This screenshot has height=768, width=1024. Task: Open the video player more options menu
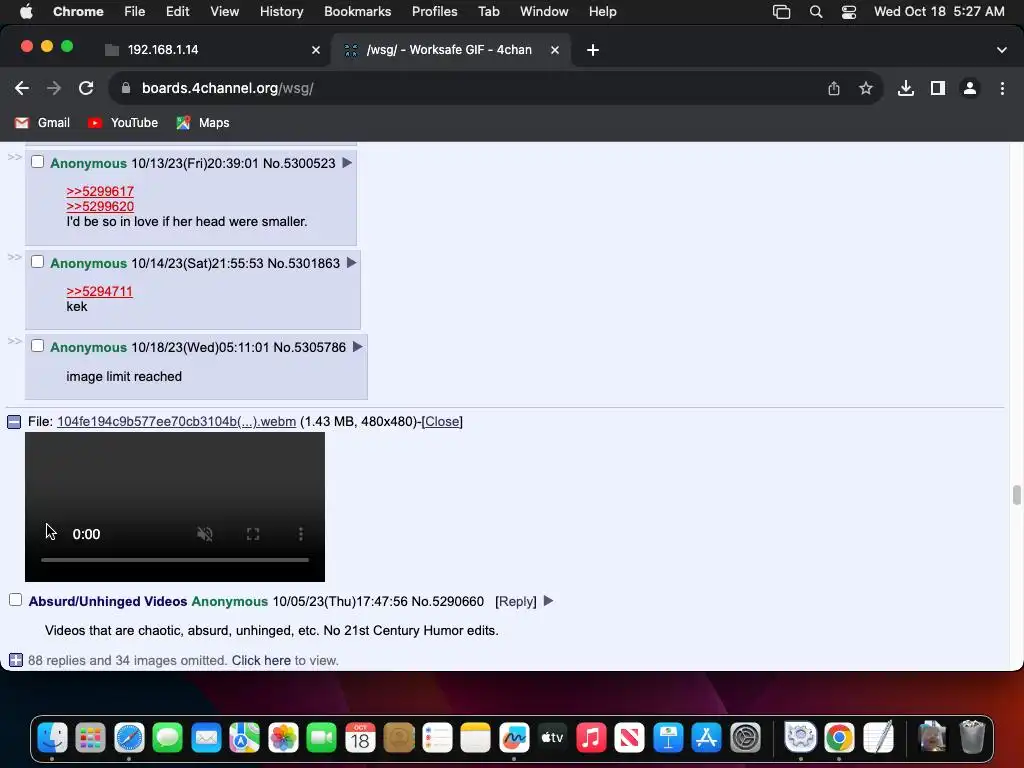301,534
